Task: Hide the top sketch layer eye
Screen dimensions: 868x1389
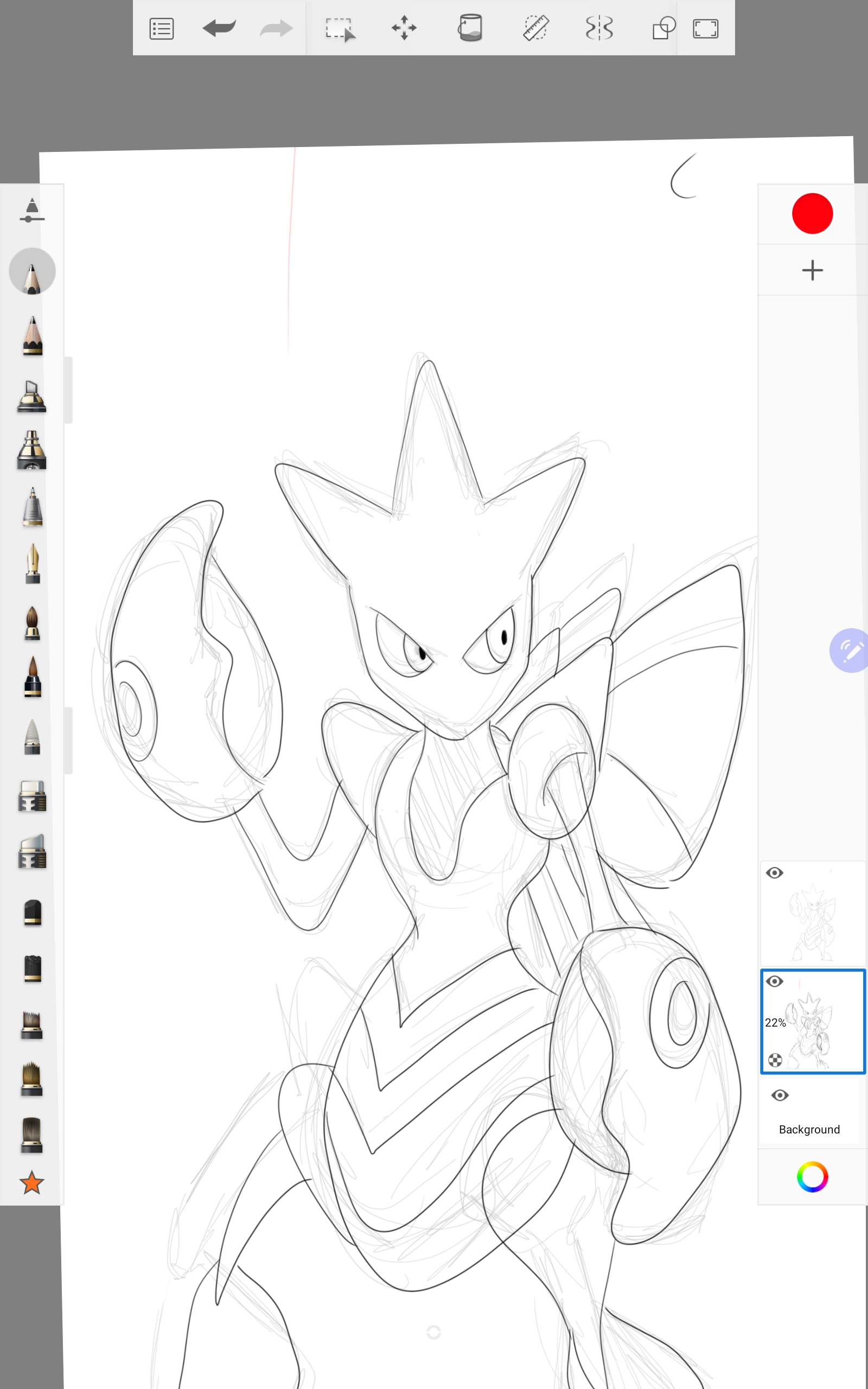Action: (775, 873)
